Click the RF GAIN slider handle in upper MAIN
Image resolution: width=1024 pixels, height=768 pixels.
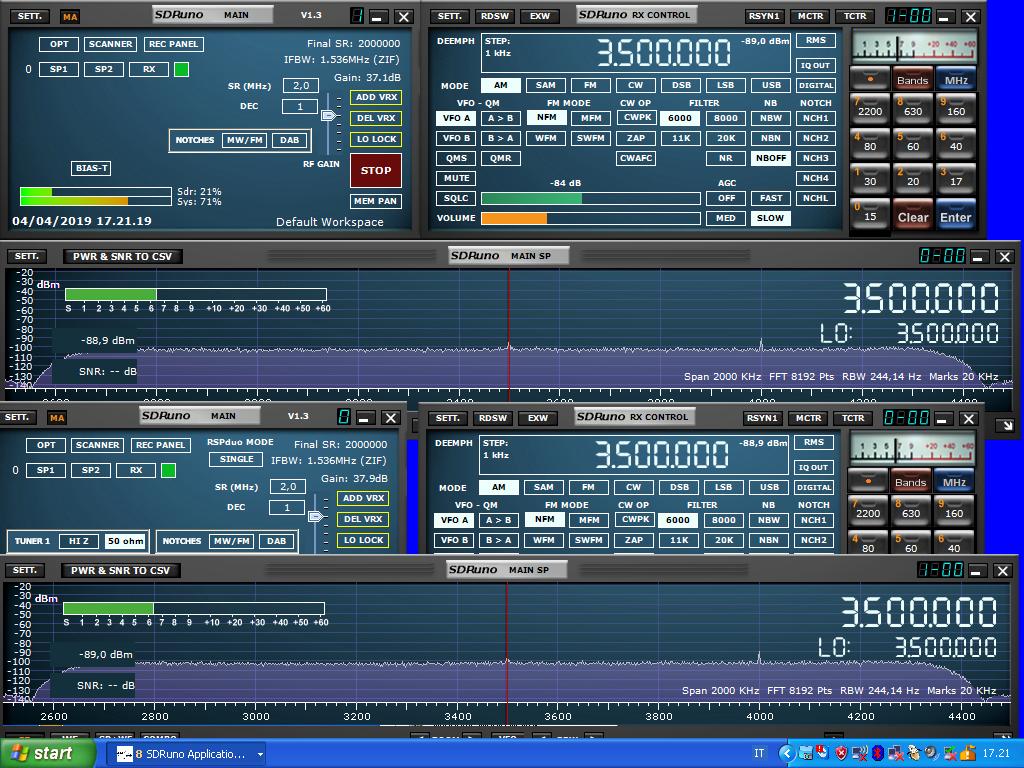click(328, 116)
